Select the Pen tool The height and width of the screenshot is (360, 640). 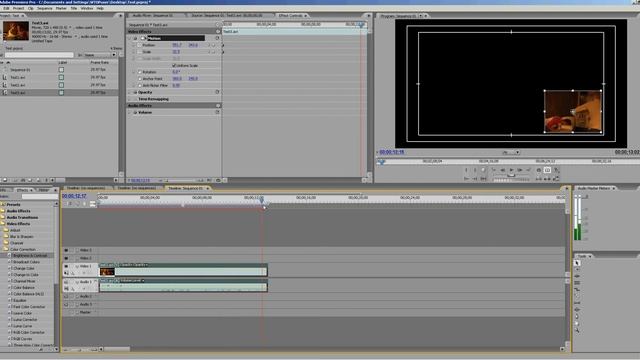click(x=577, y=316)
